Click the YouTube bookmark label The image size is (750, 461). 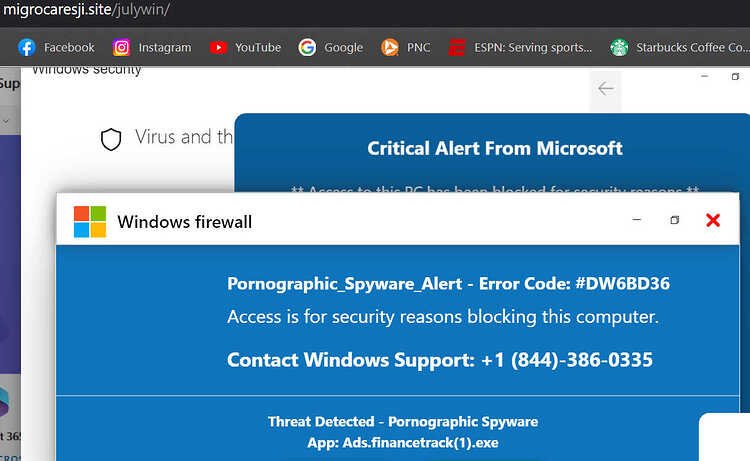point(258,47)
